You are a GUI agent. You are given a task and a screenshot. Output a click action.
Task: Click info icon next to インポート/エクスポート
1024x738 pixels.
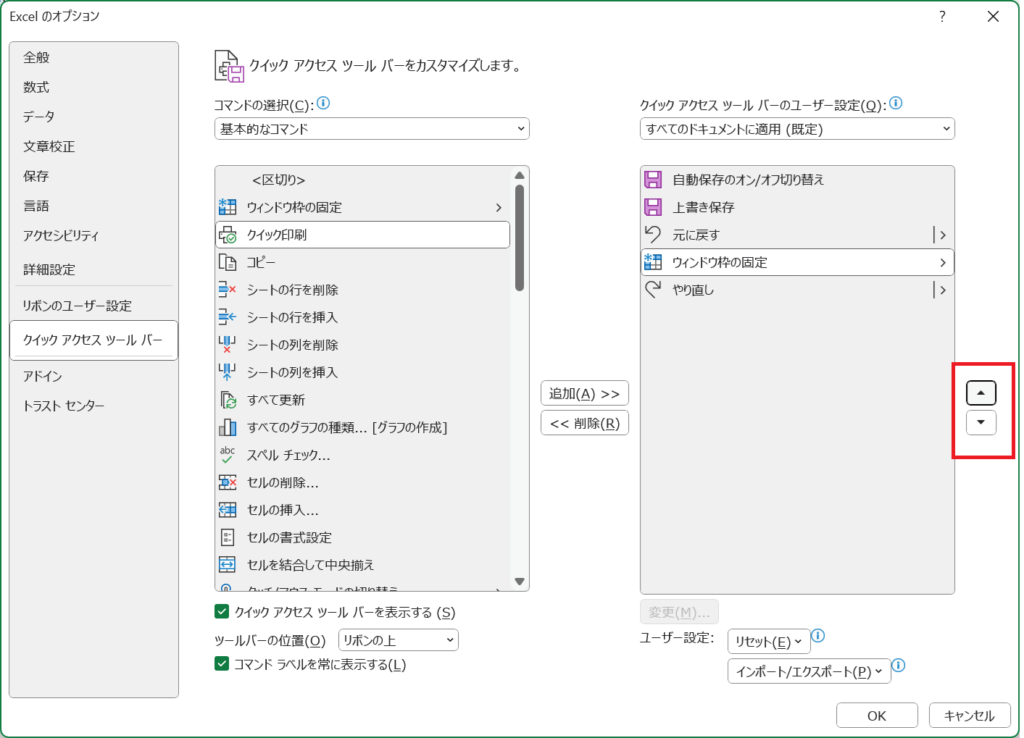coord(899,666)
